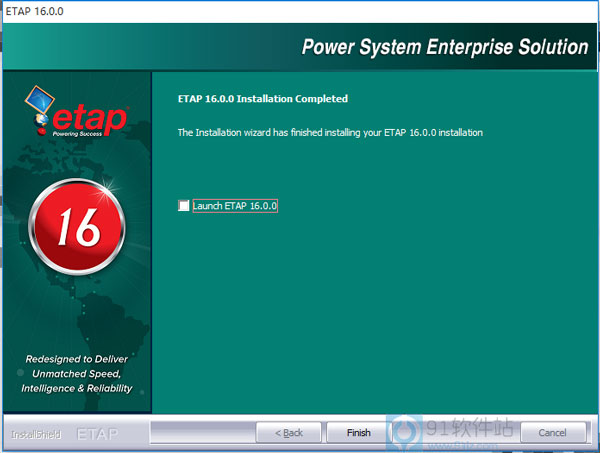Viewport: 600px width, 453px height.
Task: Click the Power System Enterprise Solution banner
Action: 445,47
